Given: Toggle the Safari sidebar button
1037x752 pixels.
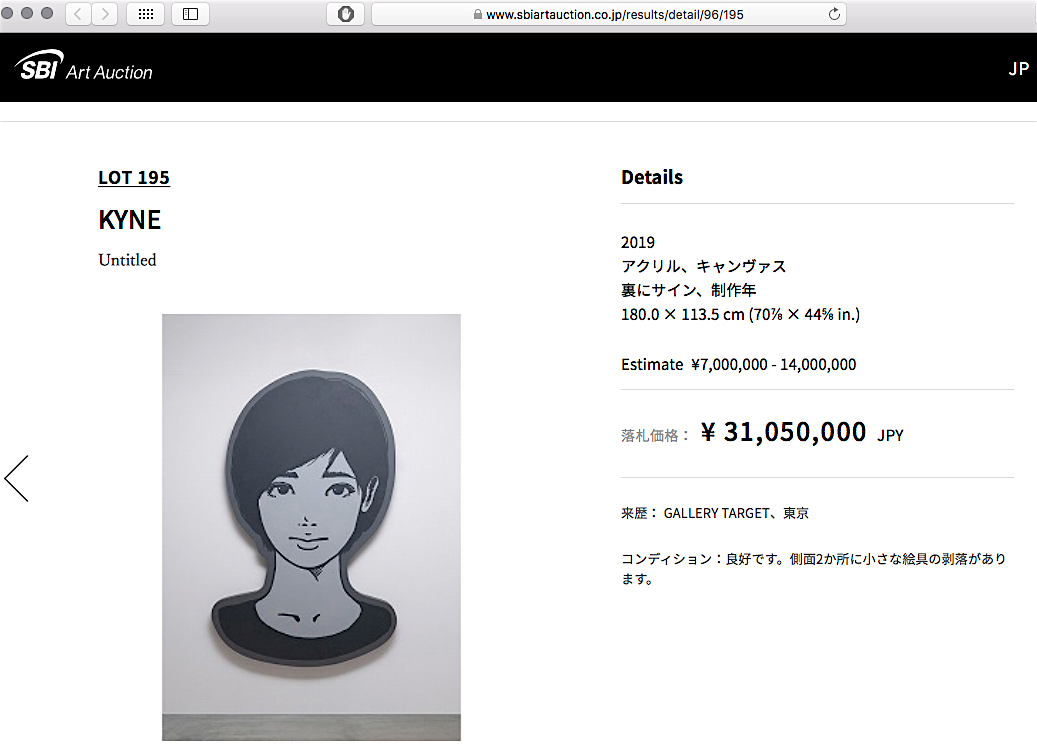Looking at the screenshot, I should [x=190, y=14].
